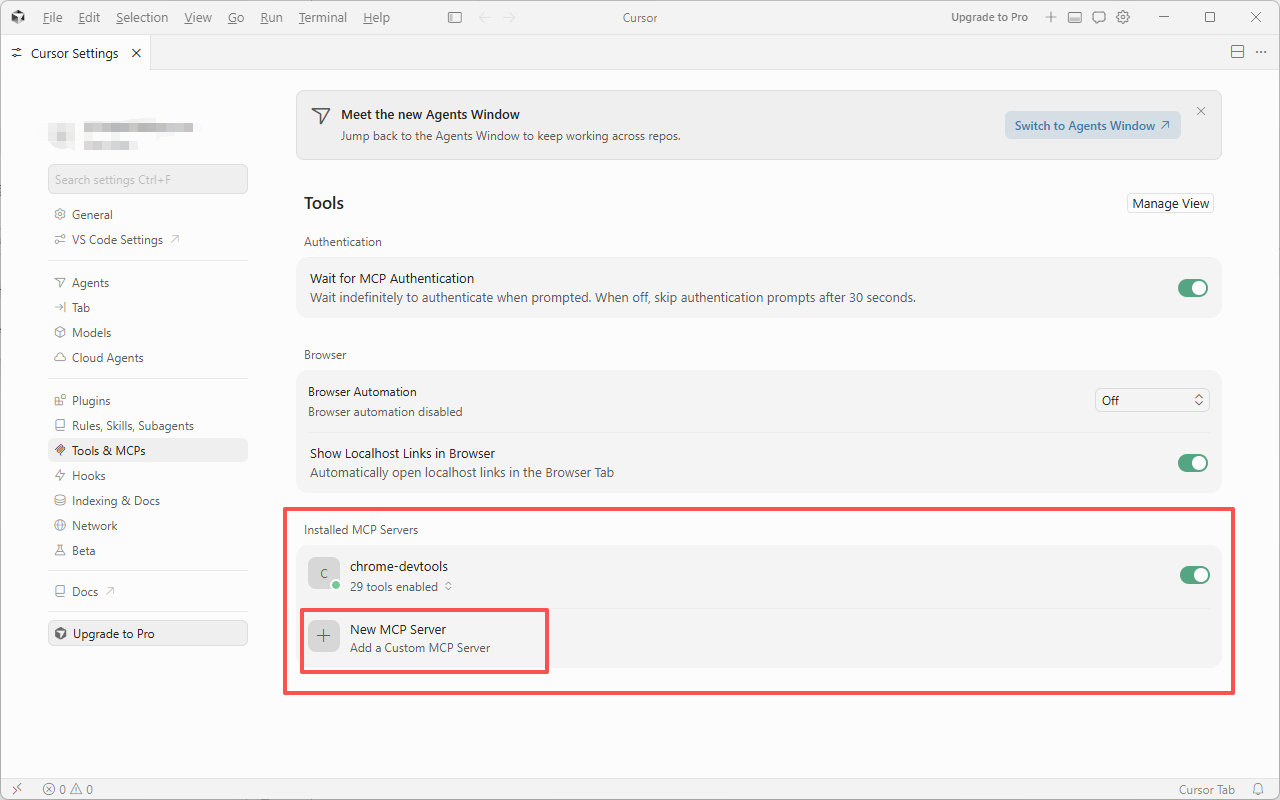Click the remote connection status bar icon

[x=17, y=789]
